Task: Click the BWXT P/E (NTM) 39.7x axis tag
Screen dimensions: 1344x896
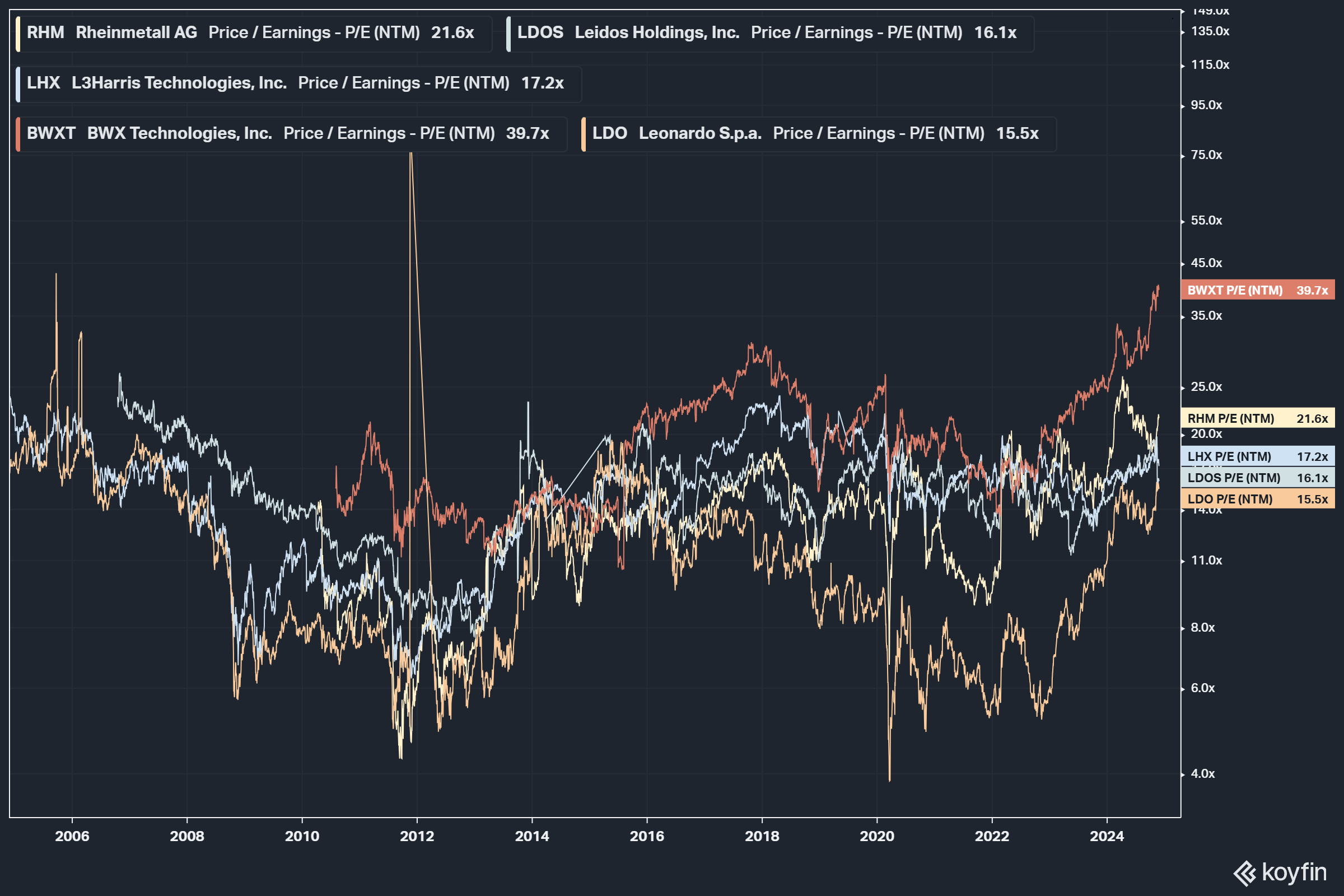Action: [x=1257, y=290]
